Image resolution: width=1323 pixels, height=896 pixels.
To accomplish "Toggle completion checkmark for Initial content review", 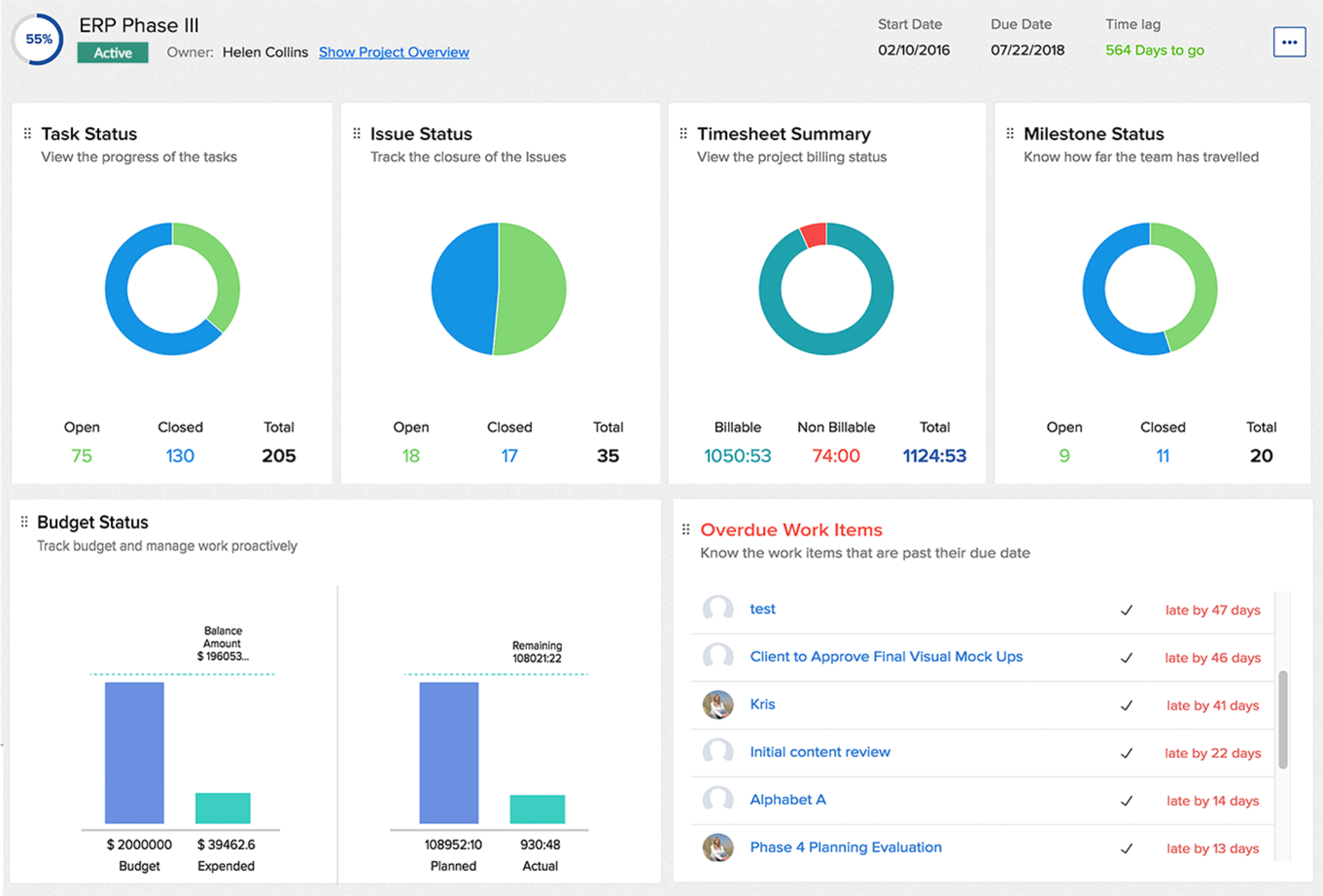I will click(1127, 753).
